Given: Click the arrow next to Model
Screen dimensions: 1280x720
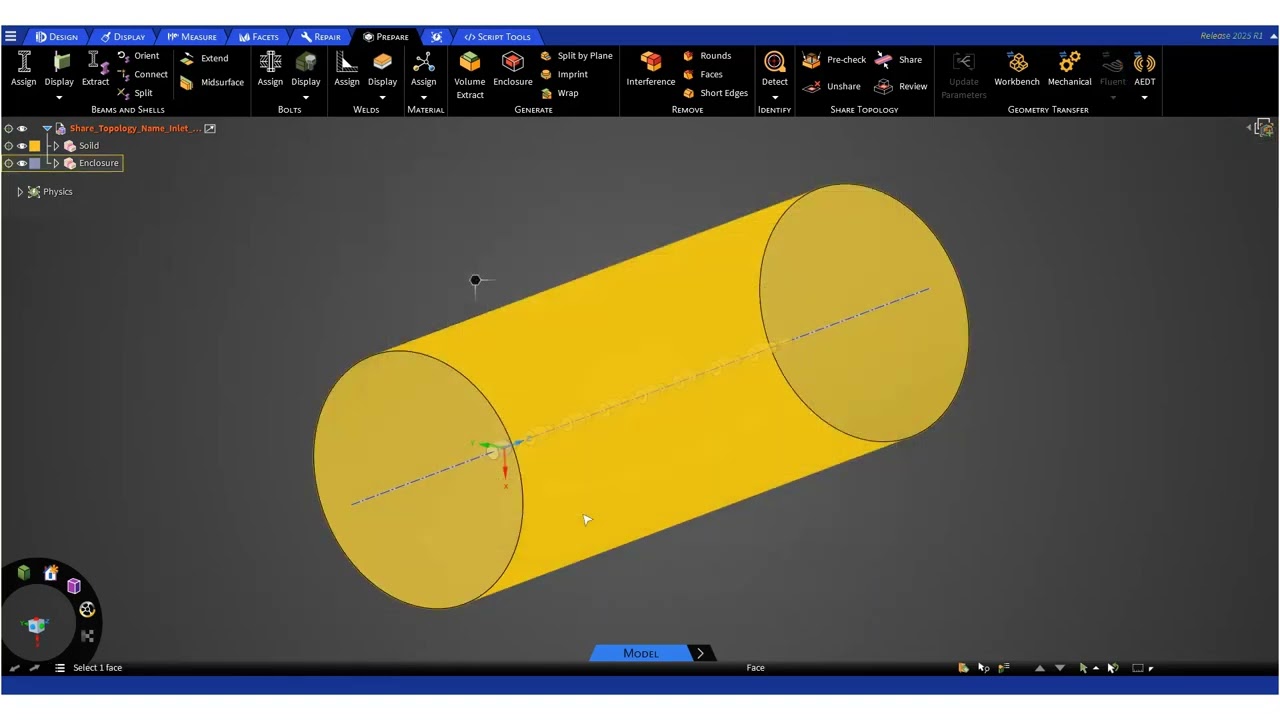Looking at the screenshot, I should click(700, 654).
